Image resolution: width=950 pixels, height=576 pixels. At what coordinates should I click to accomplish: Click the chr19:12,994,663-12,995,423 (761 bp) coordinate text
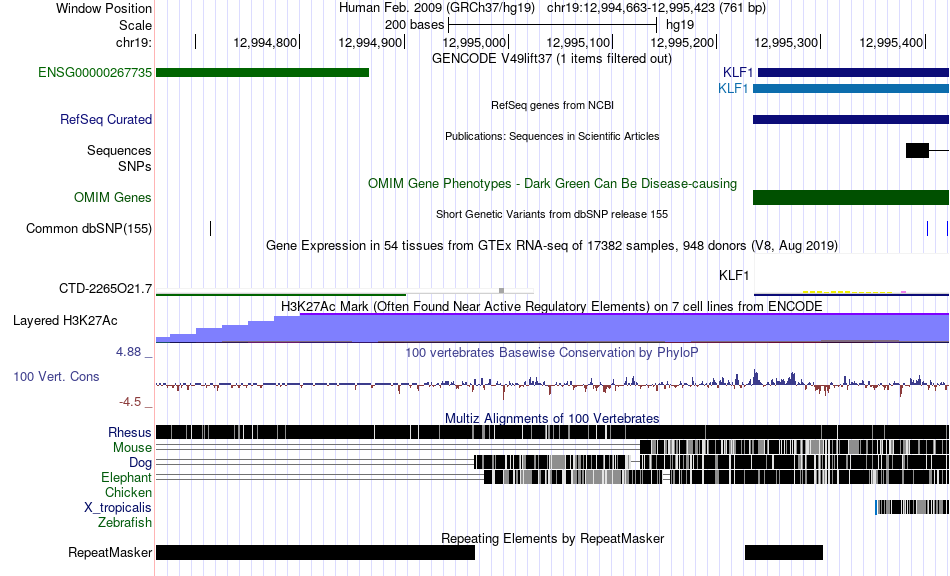(656, 8)
